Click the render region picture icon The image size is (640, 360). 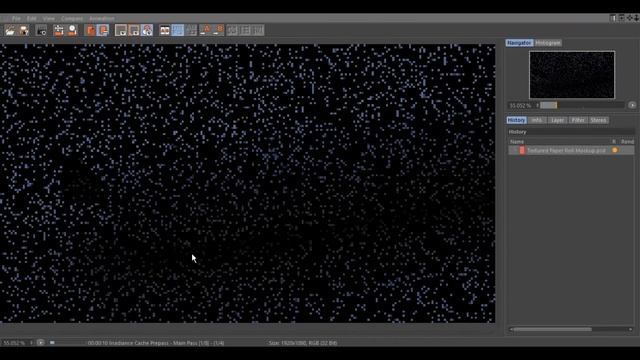coord(120,30)
